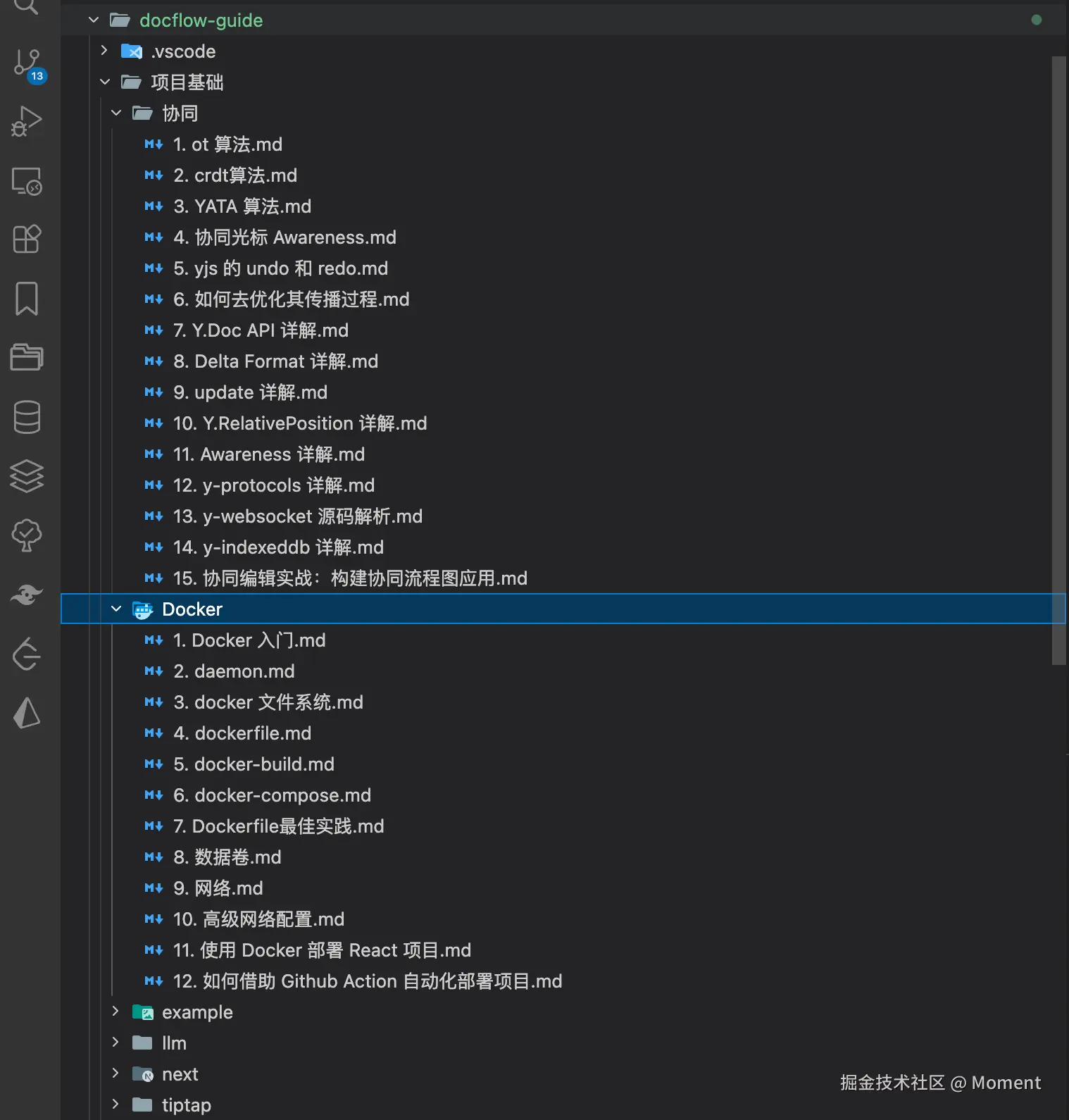Expand the example folder

tap(116, 1012)
